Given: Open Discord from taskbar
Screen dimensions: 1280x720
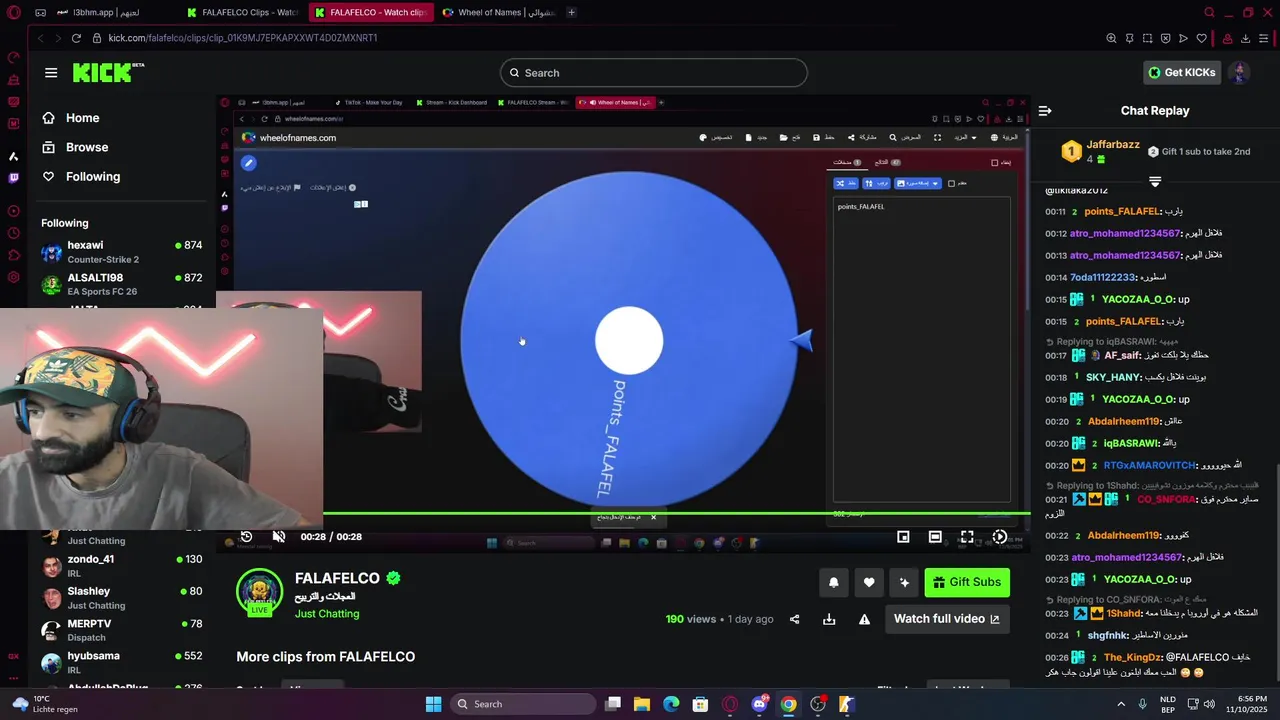Looking at the screenshot, I should (759, 704).
